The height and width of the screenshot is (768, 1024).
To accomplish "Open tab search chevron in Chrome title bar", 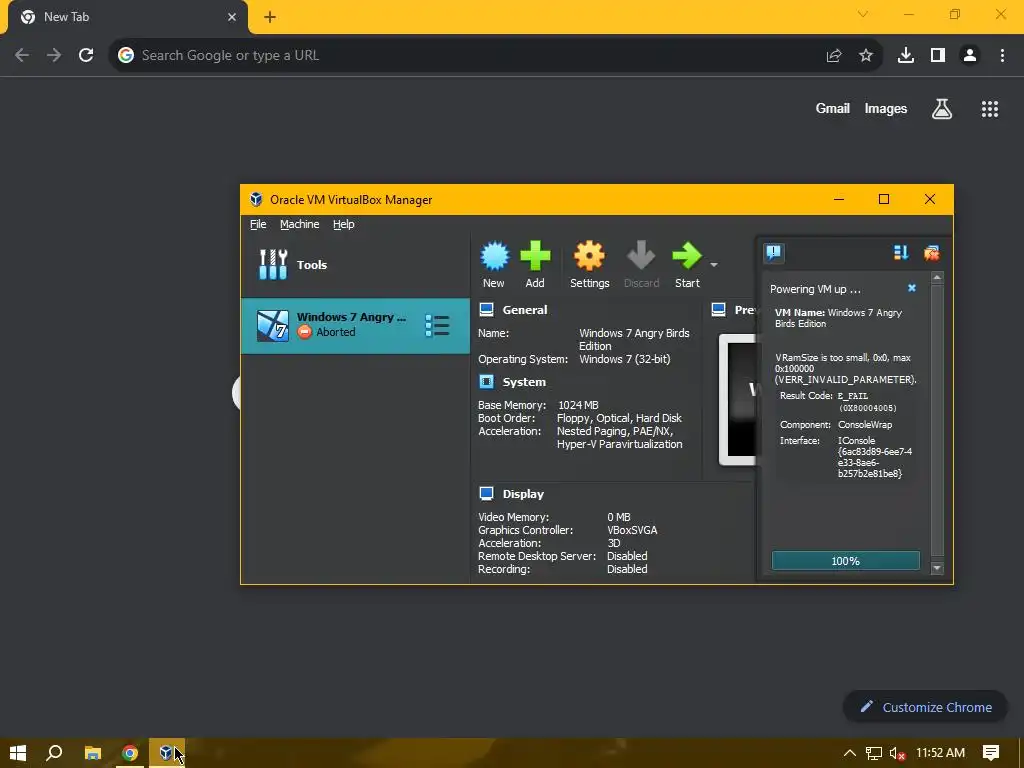I will coord(863,14).
